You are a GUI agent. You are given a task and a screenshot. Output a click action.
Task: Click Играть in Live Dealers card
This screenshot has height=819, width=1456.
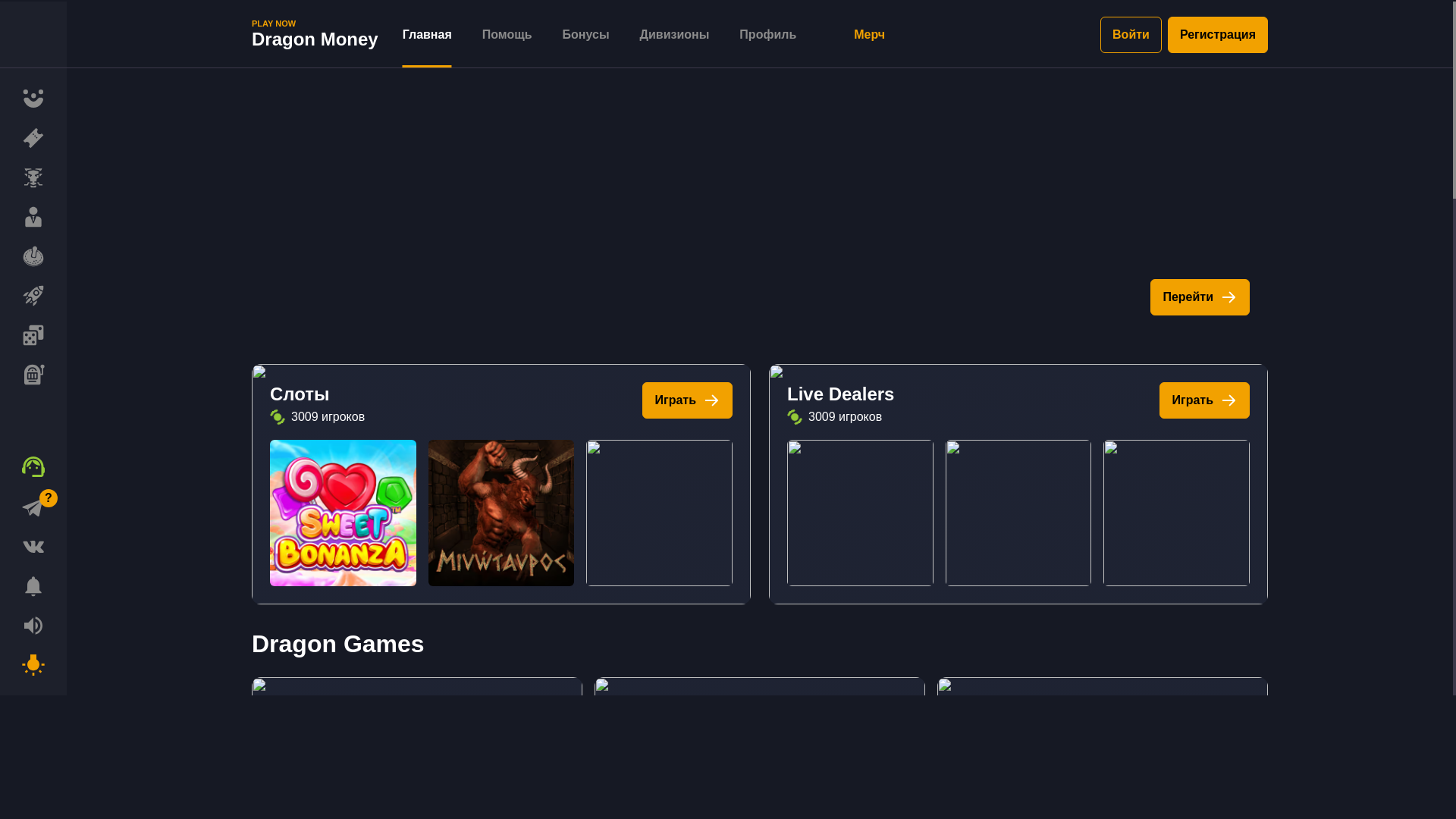[x=1204, y=400]
